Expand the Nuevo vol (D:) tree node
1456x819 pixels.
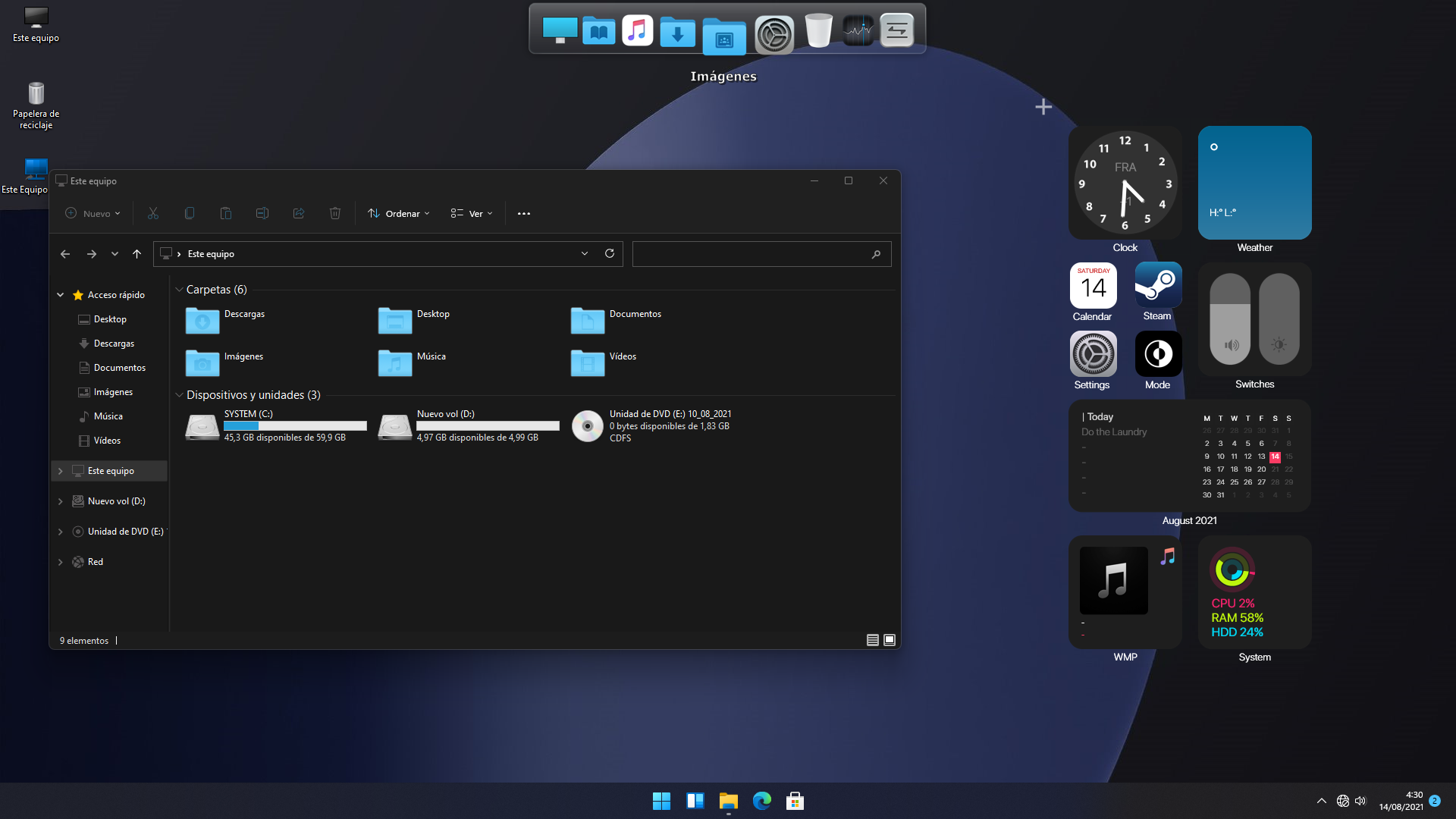pyautogui.click(x=61, y=501)
